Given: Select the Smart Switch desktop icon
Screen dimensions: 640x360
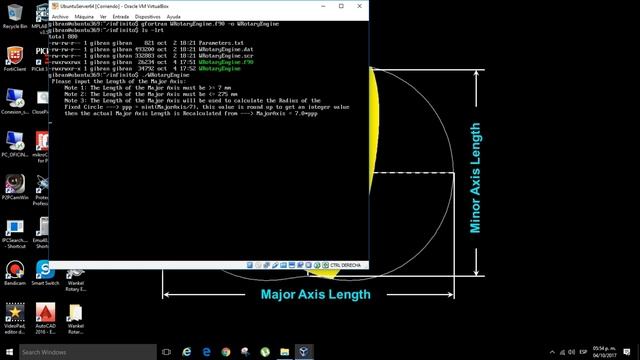Looking at the screenshot, I should coord(45,273).
